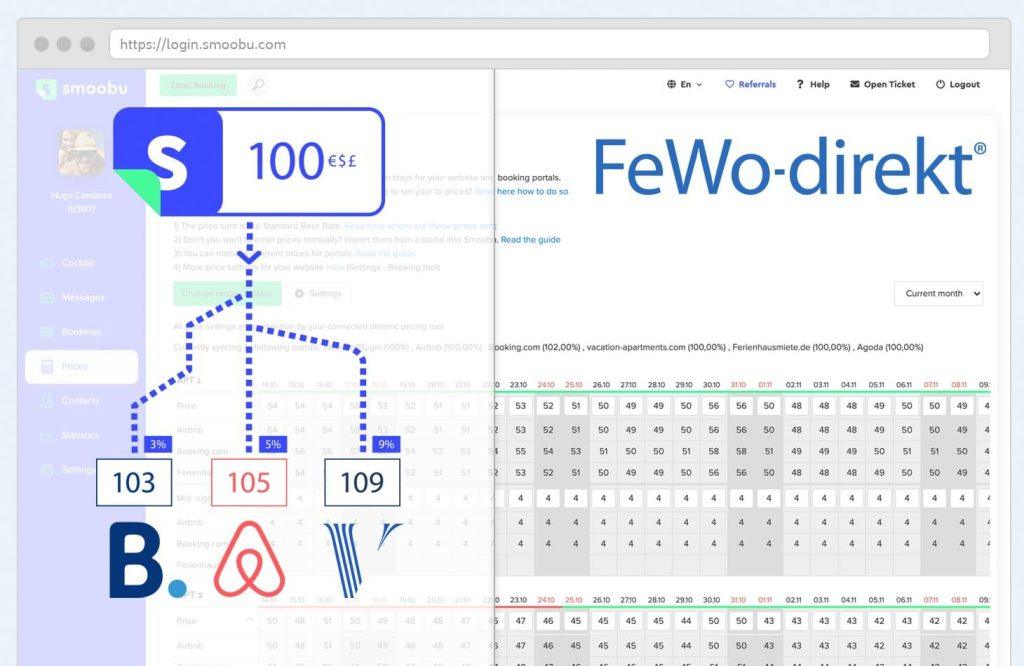Click the Logout power icon
The height and width of the screenshot is (666, 1024).
pyautogui.click(x=940, y=84)
